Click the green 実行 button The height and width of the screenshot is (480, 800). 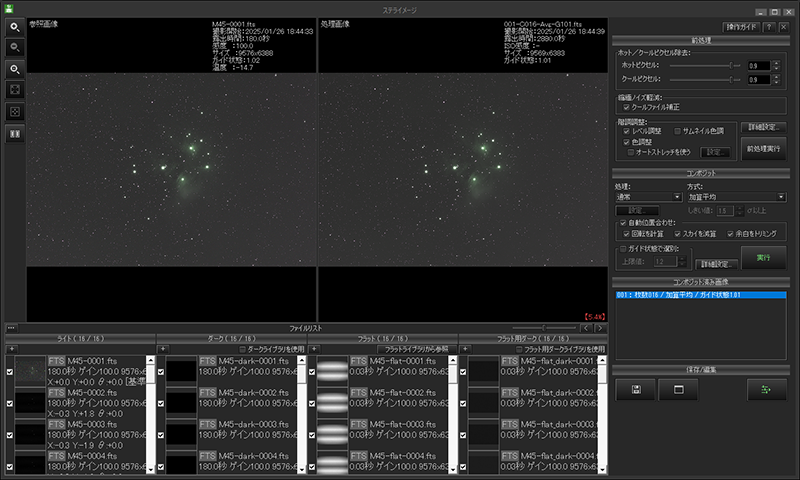[x=763, y=258]
